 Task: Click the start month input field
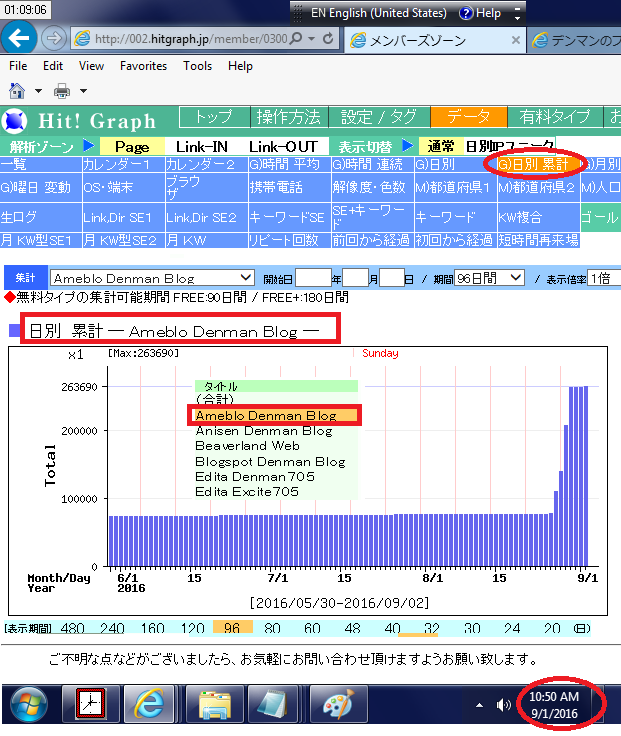coord(355,278)
